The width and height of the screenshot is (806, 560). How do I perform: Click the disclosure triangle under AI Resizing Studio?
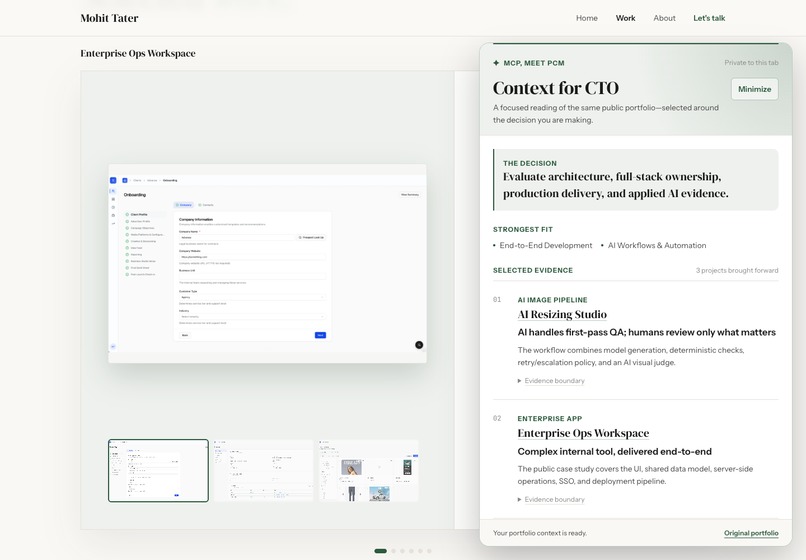[x=520, y=381]
